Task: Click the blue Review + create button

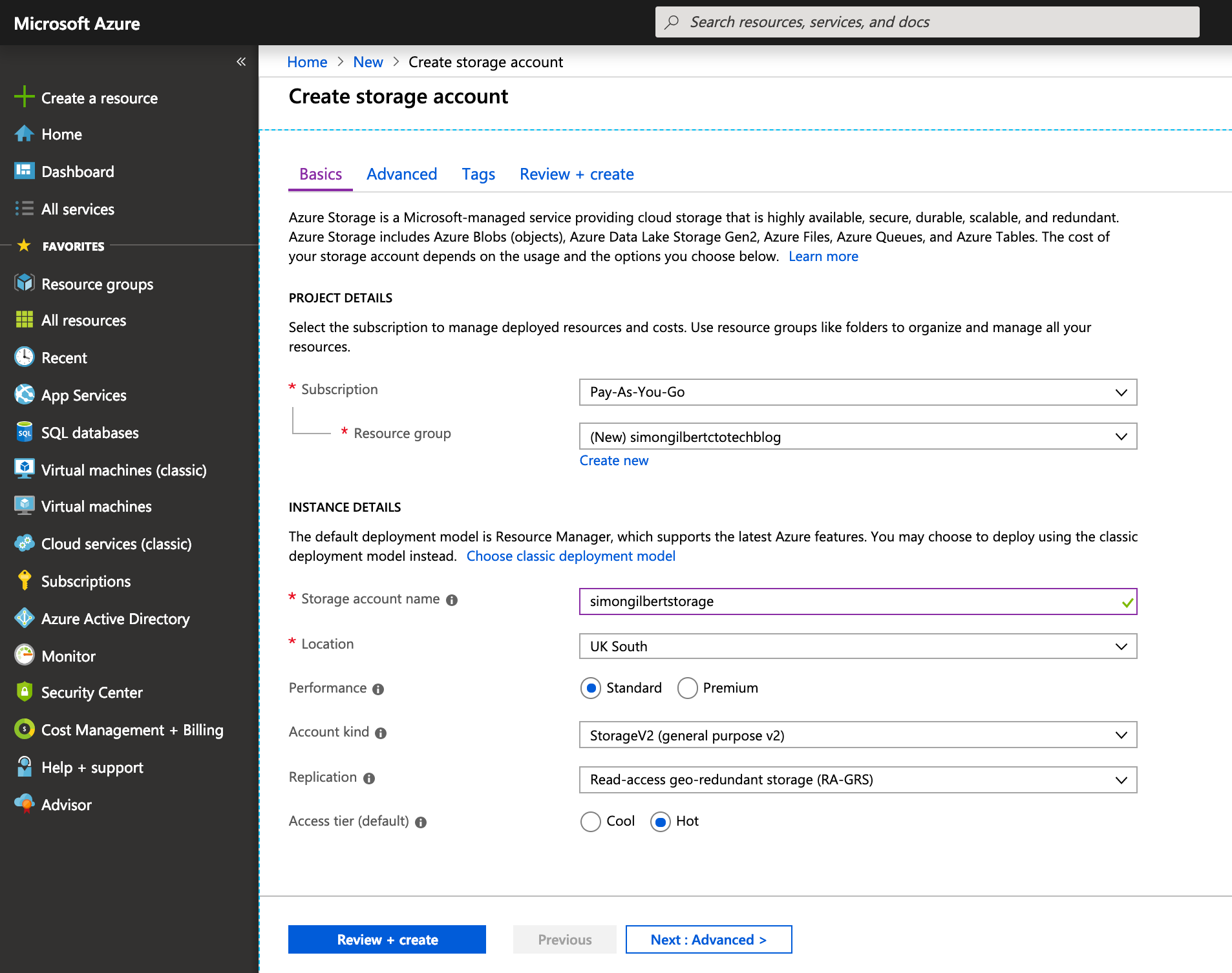Action: [387, 939]
